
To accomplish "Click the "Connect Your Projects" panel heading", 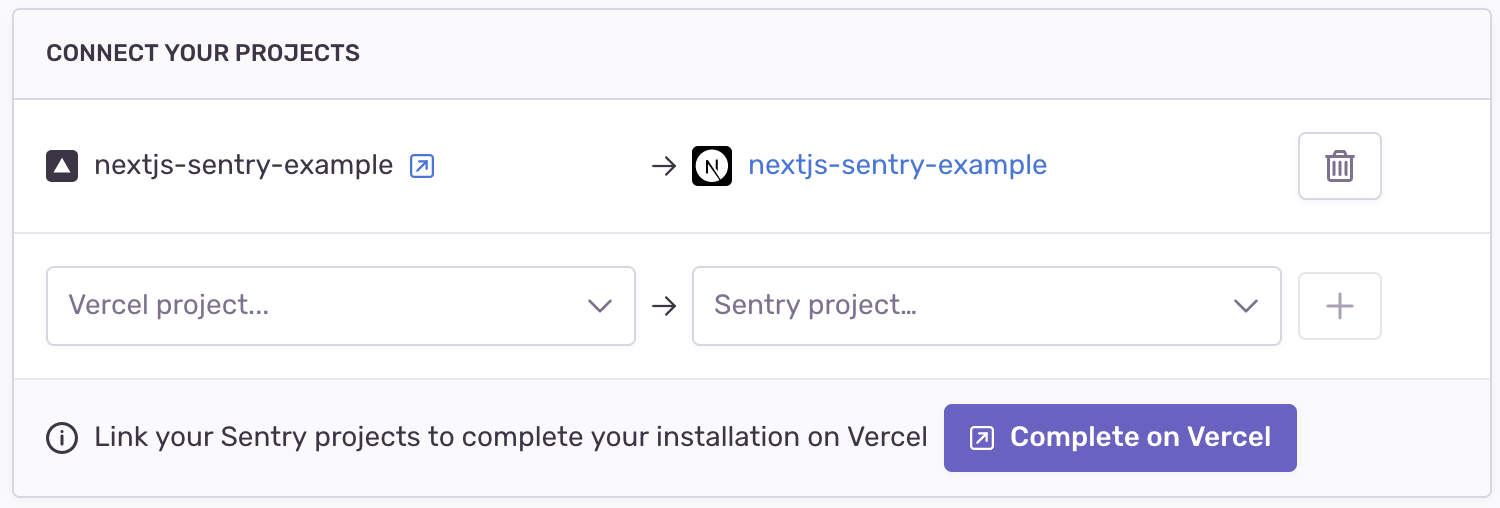I will 203,53.
